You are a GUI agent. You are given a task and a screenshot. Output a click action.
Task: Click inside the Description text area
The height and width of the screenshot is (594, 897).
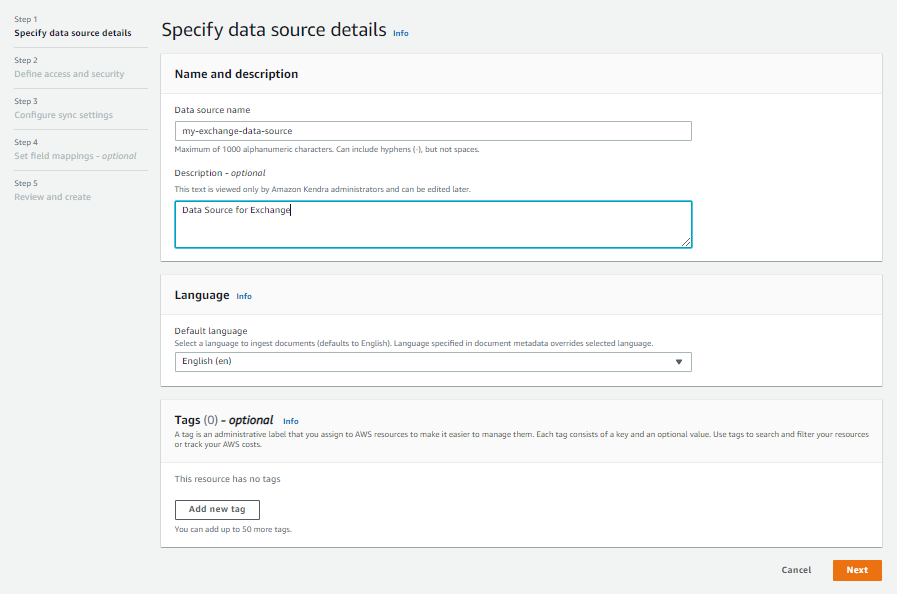[x=432, y=224]
